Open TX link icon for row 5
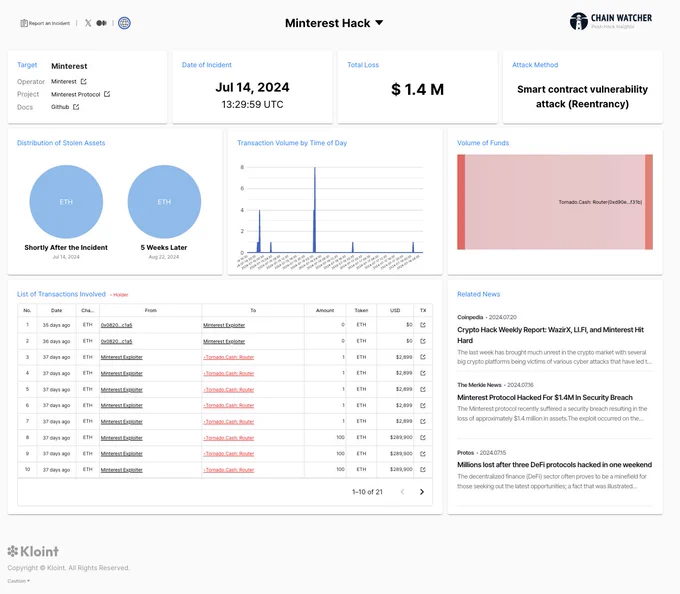Image resolution: width=680 pixels, height=594 pixels. click(x=423, y=389)
